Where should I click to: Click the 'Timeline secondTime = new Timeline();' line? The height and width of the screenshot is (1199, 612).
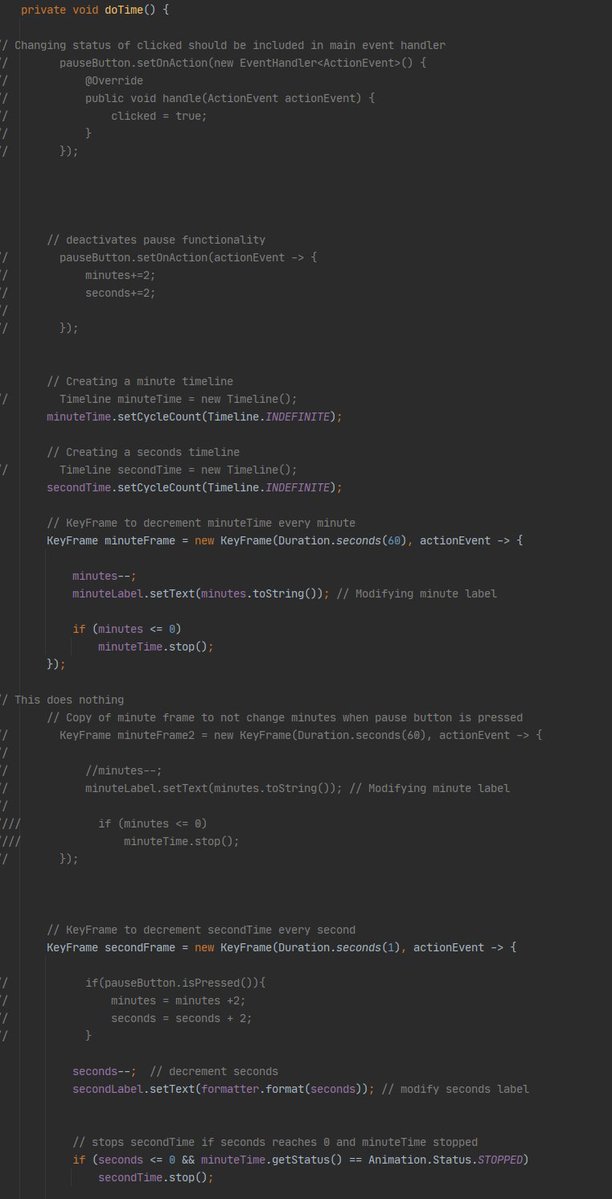(178, 469)
